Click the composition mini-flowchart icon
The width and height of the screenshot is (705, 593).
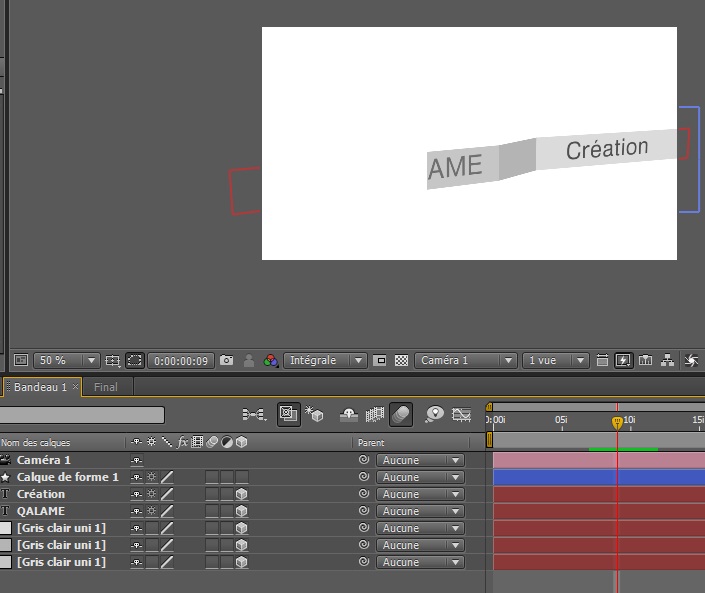pyautogui.click(x=254, y=413)
